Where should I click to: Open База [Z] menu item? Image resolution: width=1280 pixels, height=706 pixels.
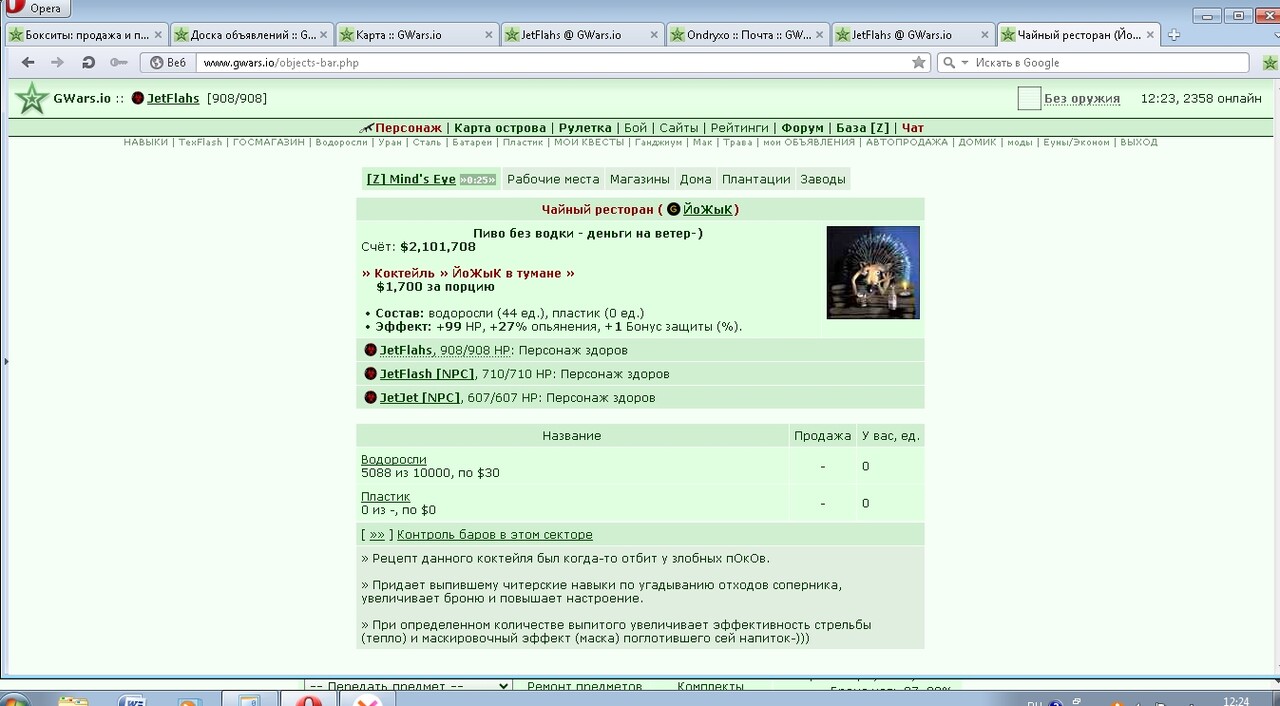pyautogui.click(x=862, y=128)
